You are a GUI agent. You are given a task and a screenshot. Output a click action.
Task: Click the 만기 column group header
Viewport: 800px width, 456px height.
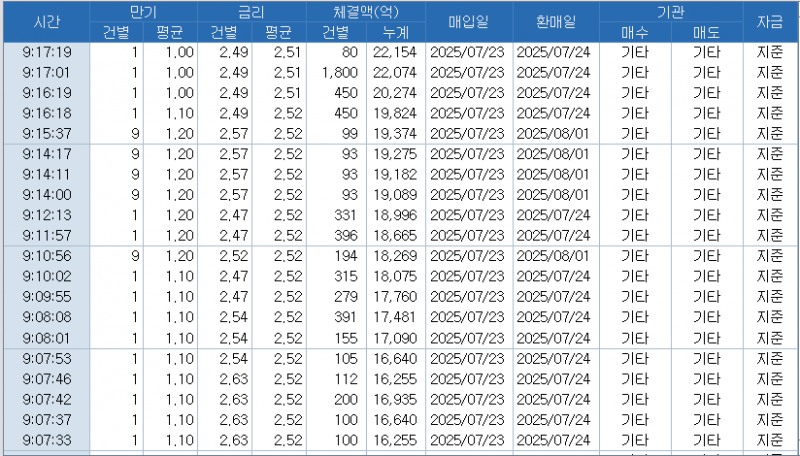(143, 11)
